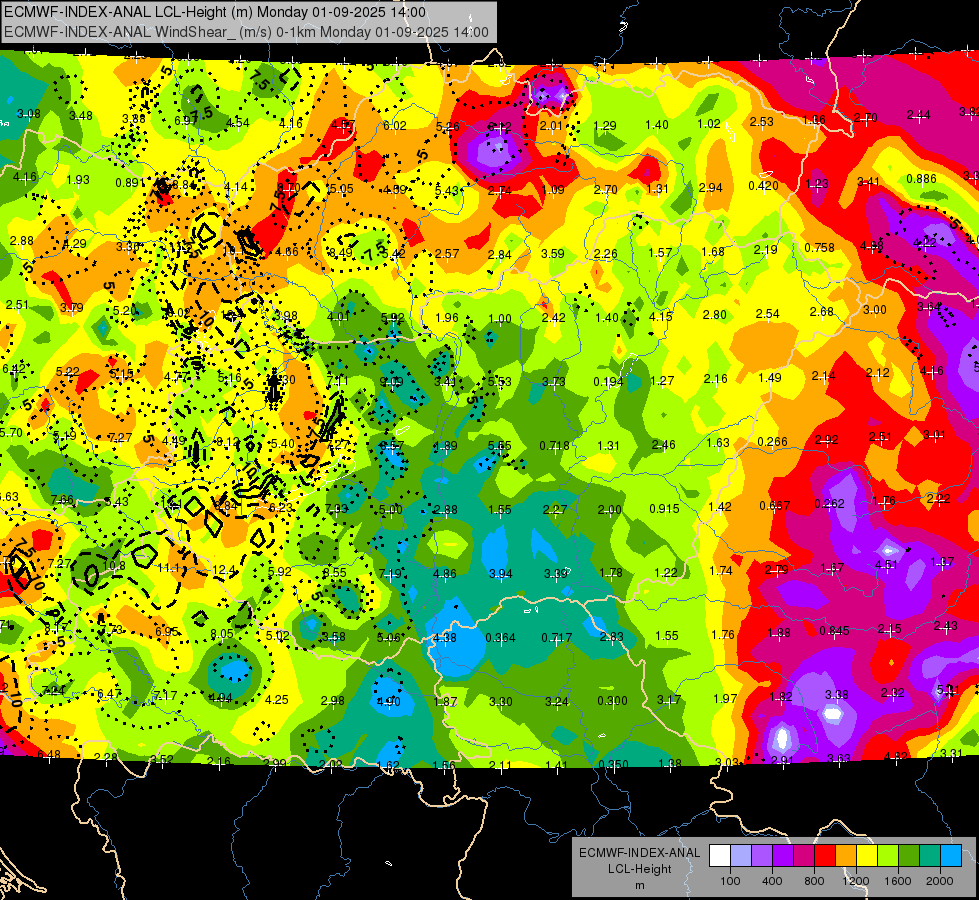The height and width of the screenshot is (900, 979).
Task: Click the wind shear value 0.718
Action: (554, 445)
